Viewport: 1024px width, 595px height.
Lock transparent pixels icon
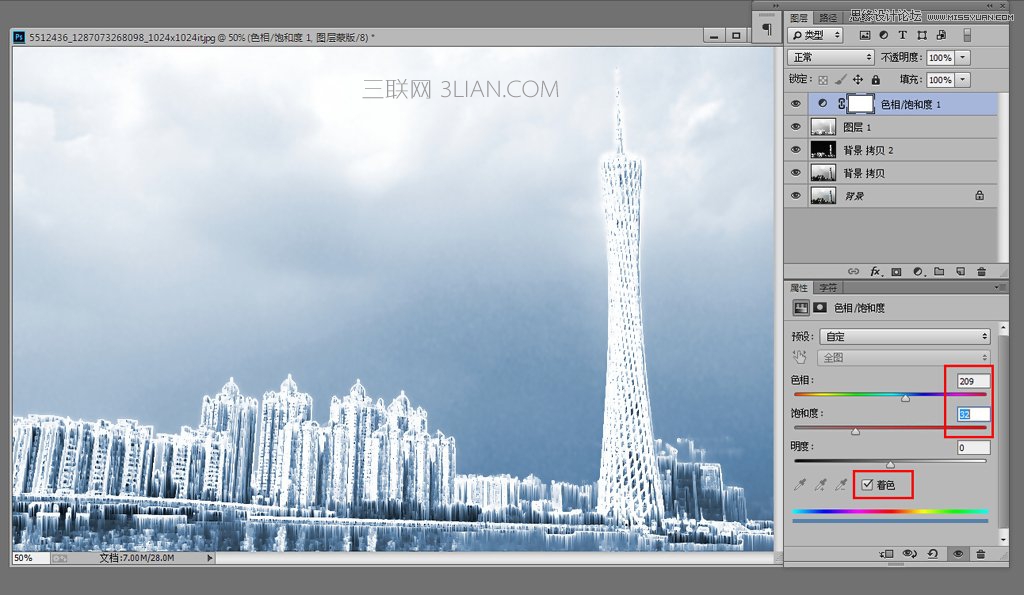click(x=823, y=80)
